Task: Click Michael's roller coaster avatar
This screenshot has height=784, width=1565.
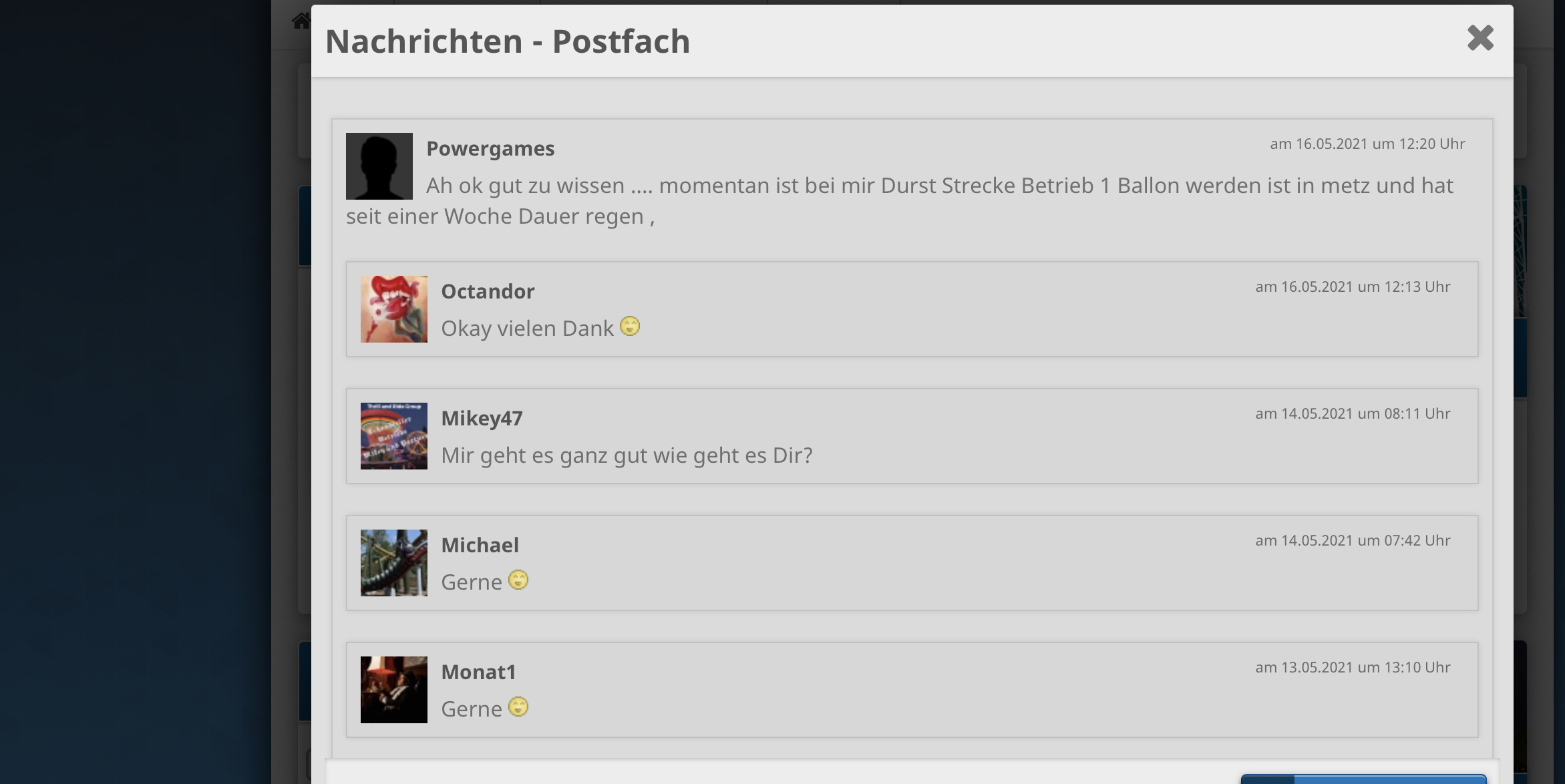Action: [394, 563]
